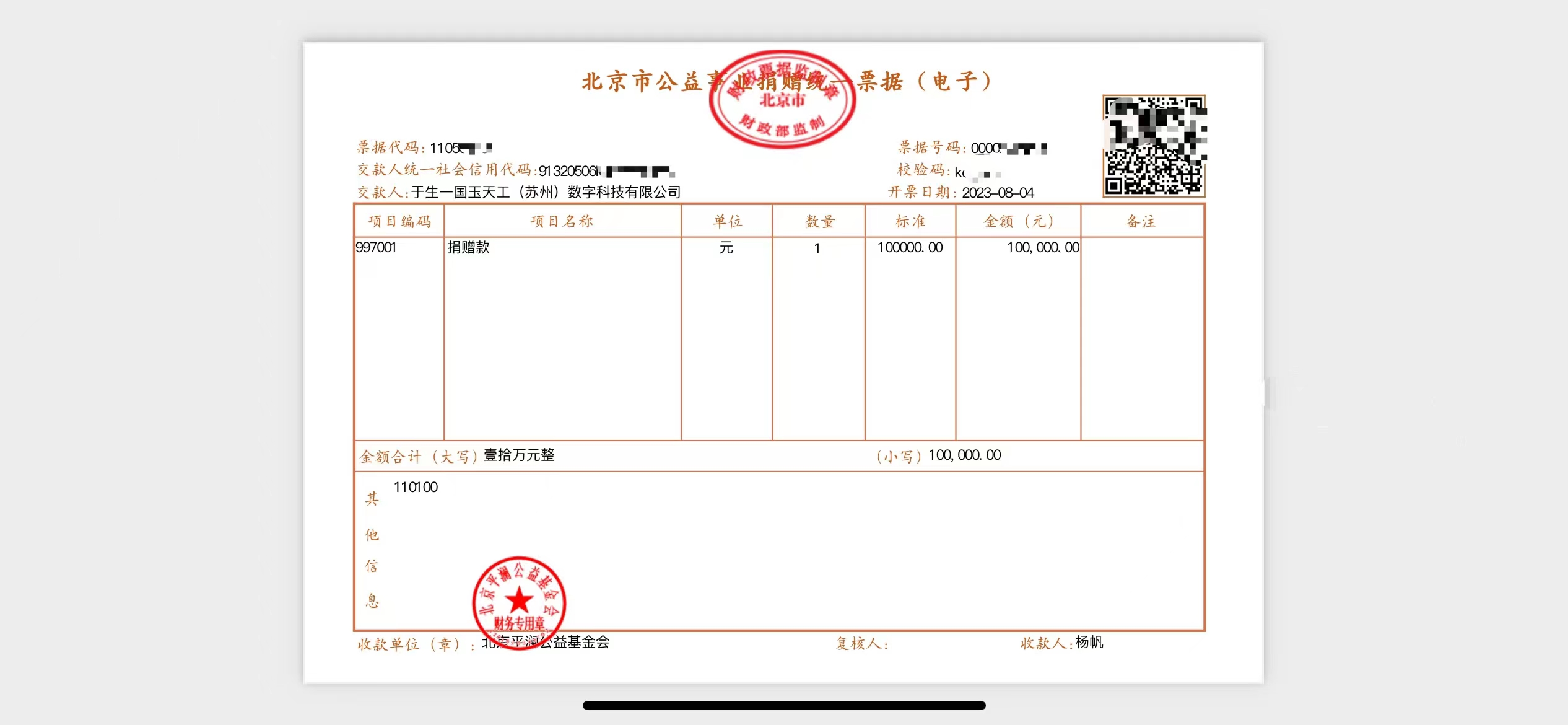
Task: Tap the QR code on the receipt
Action: point(1154,146)
